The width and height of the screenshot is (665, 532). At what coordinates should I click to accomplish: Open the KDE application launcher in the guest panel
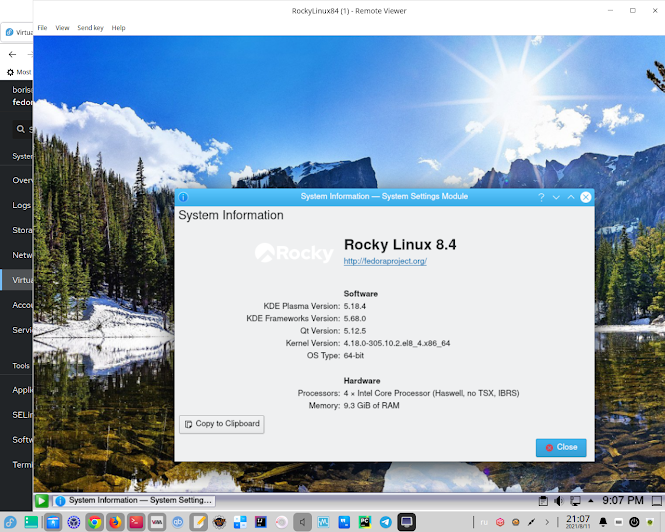[42, 501]
